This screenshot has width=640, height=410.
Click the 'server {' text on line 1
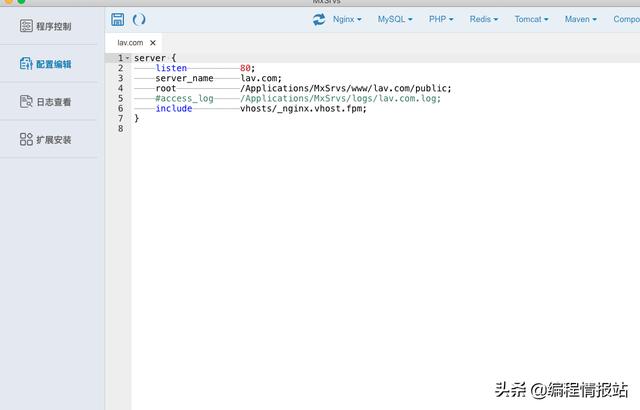[x=155, y=58]
